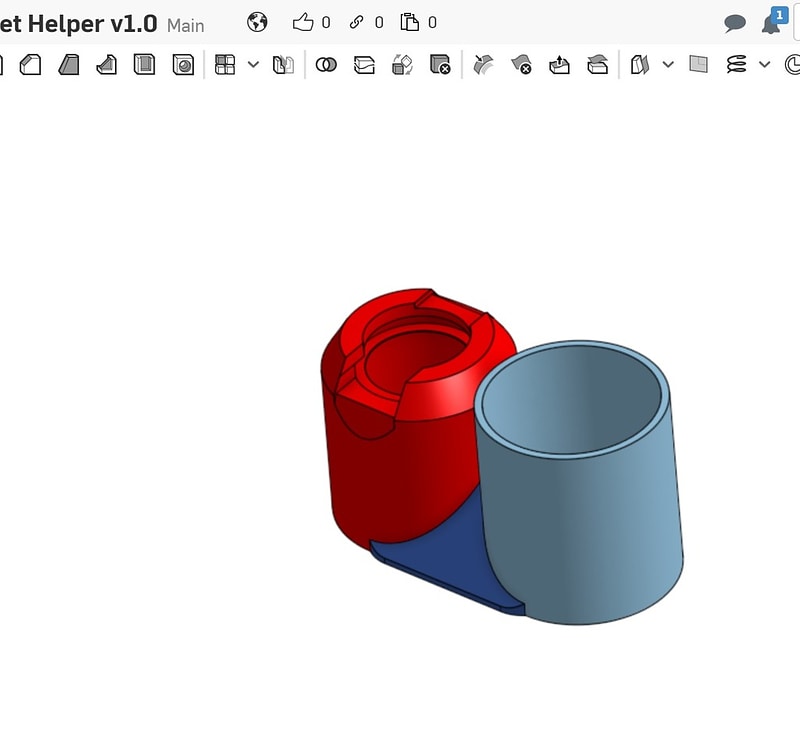
Task: Expand the surface tools dropdown arrow
Action: (x=668, y=65)
